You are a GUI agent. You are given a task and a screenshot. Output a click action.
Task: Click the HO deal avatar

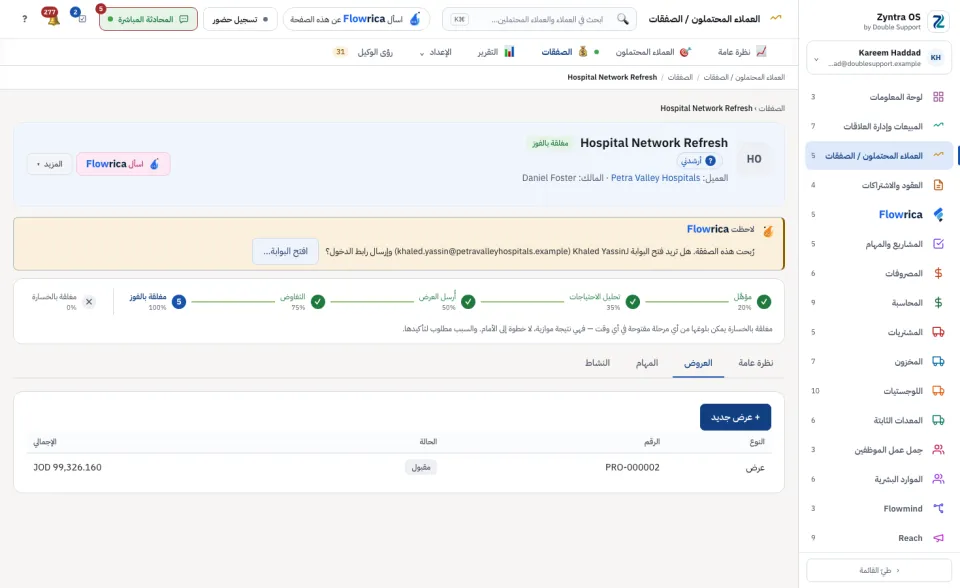[754, 159]
